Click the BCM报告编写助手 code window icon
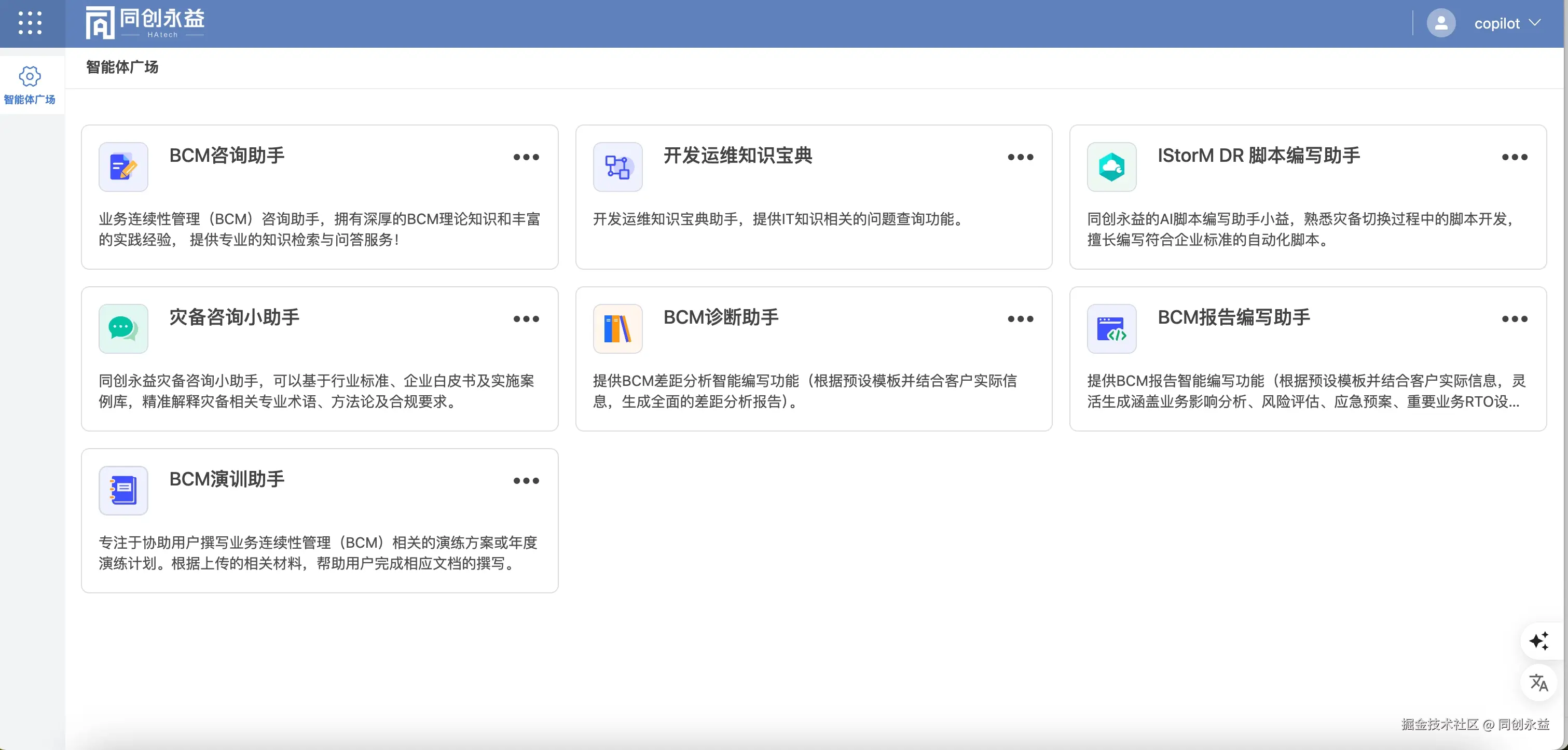 1111,328
